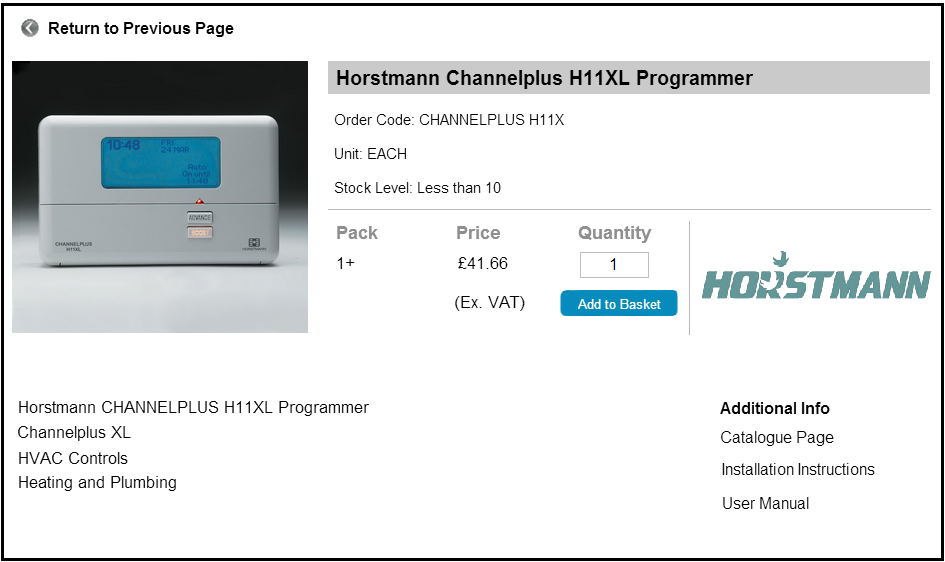This screenshot has height=562, width=945.
Task: Select the HVAC Controls category text
Action: 73,458
